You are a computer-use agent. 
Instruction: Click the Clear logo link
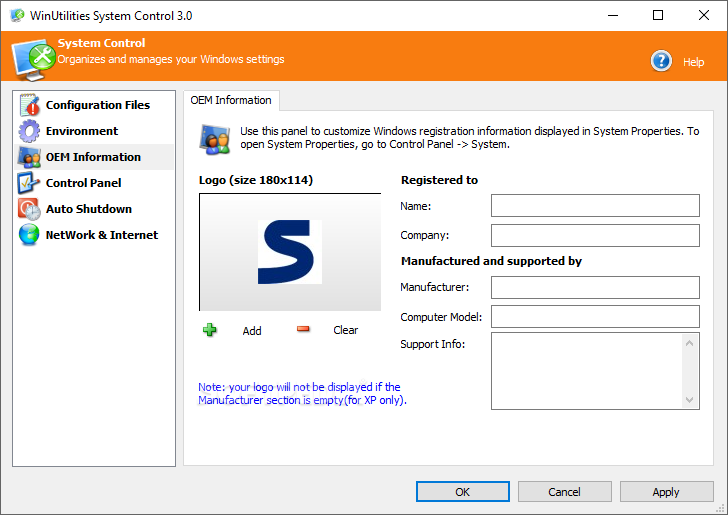pos(345,330)
